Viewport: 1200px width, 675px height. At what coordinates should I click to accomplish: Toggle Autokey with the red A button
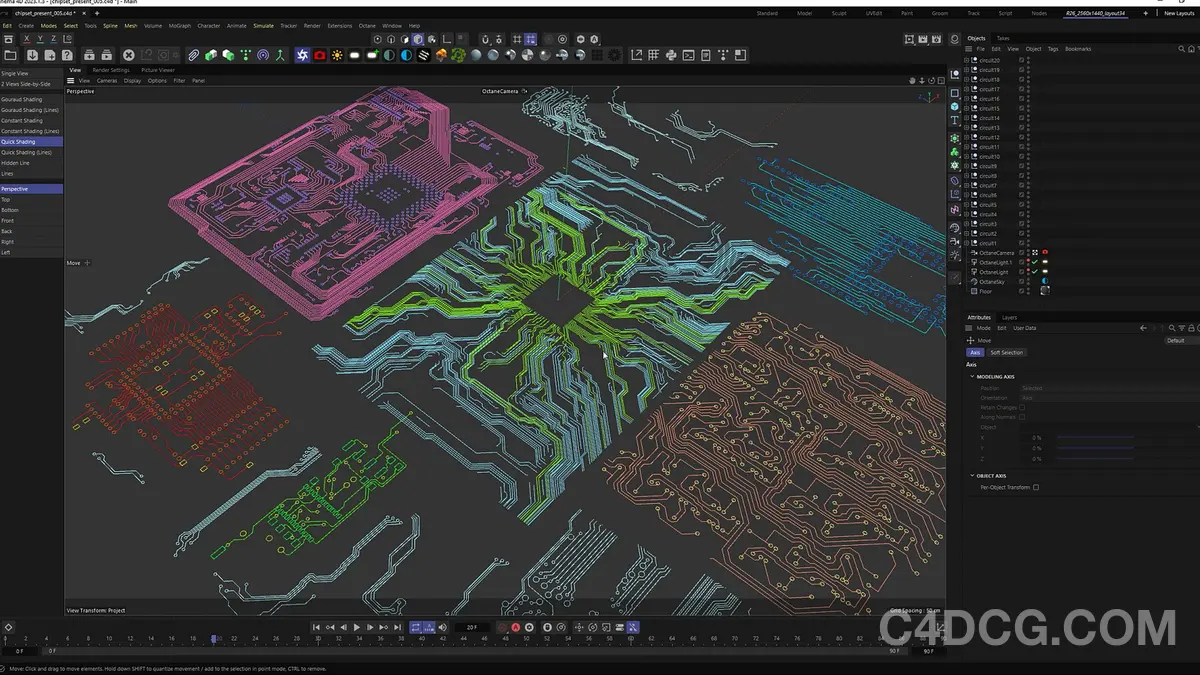tap(515, 627)
